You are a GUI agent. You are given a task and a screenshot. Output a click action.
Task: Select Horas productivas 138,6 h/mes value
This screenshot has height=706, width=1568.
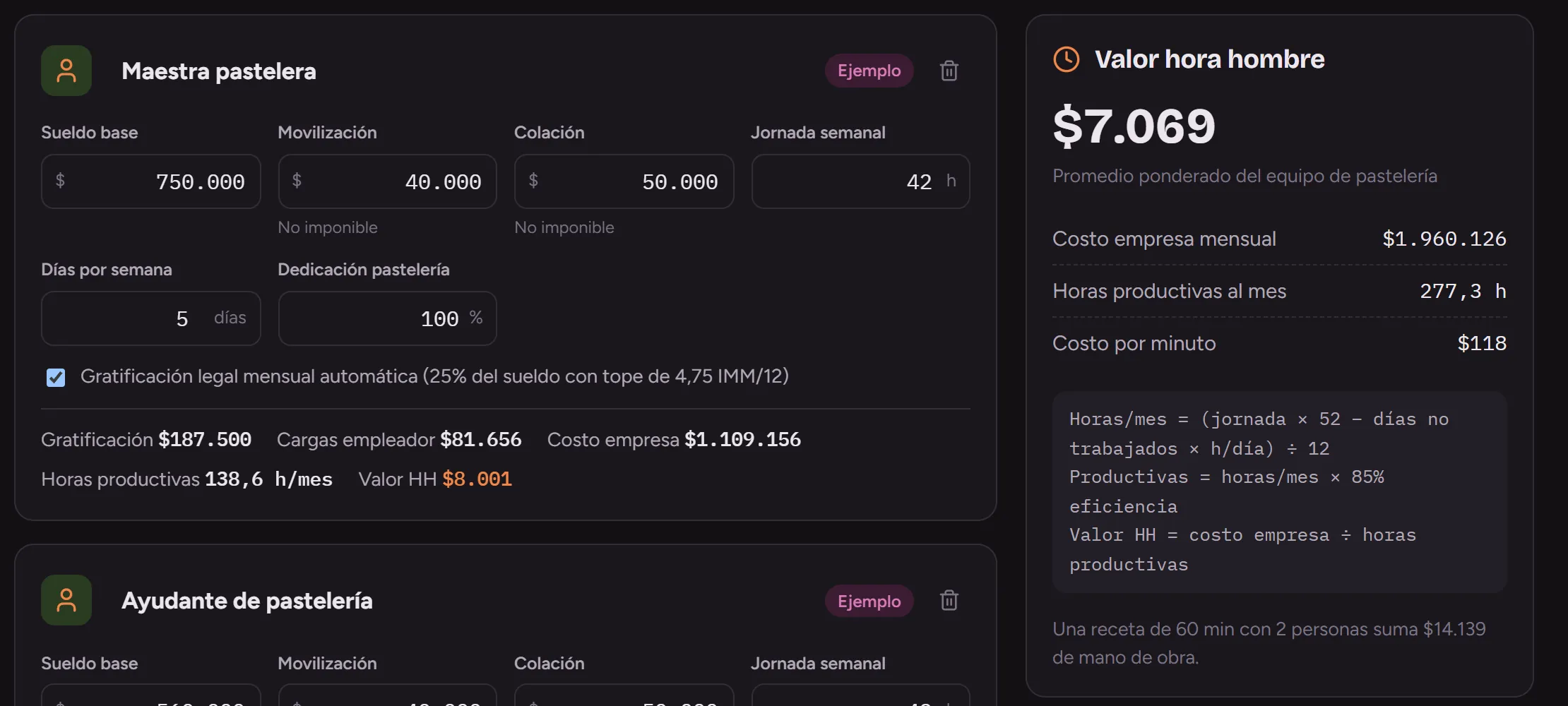[268, 479]
